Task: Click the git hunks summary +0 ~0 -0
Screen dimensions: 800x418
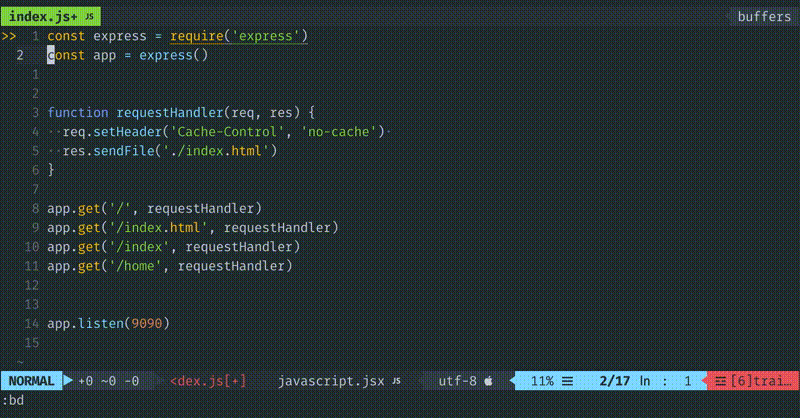Action: tap(108, 381)
